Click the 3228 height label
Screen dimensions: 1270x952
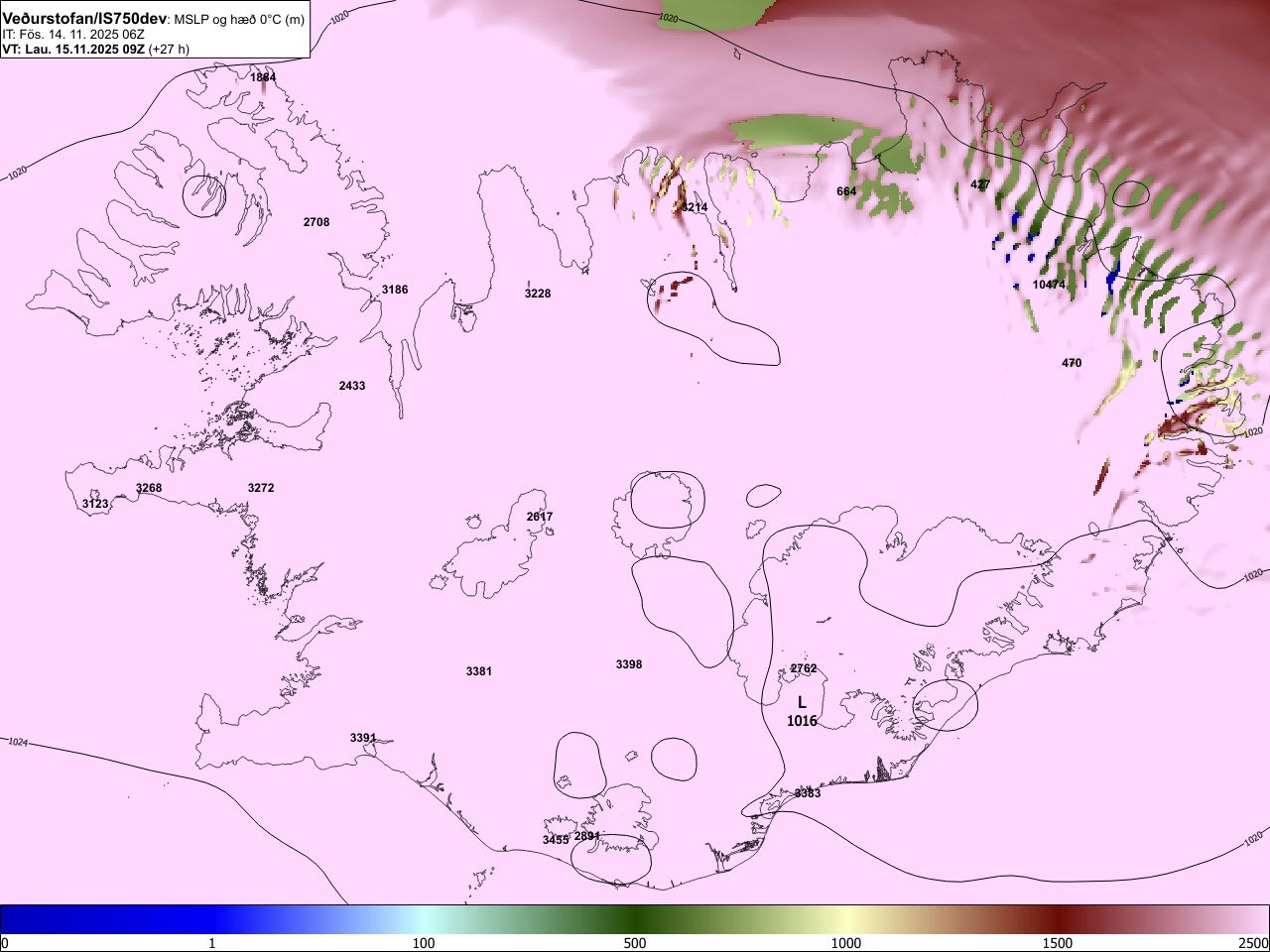[x=538, y=294]
